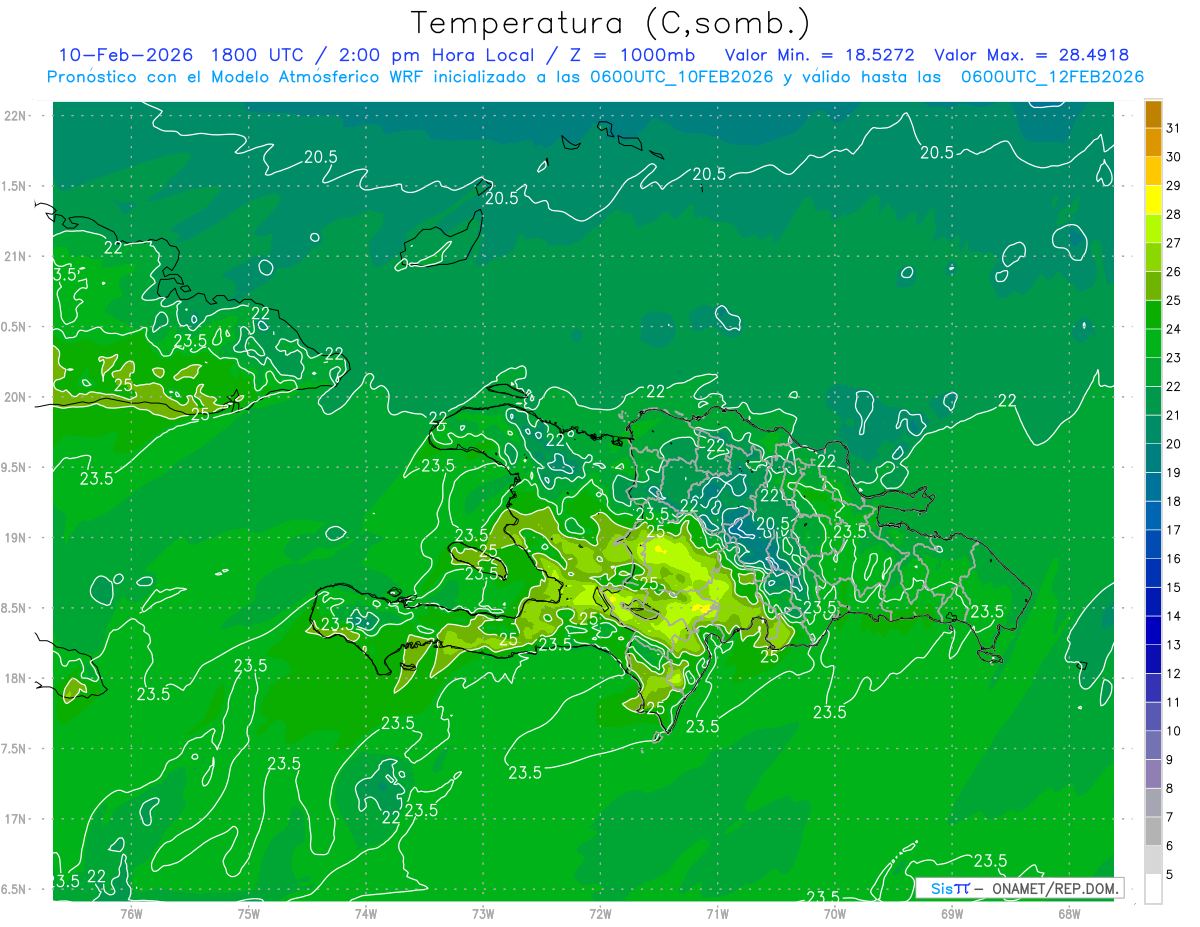This screenshot has height=927, width=1200.
Task: Click the dark orange swatch above 31
Action: (x=1153, y=114)
